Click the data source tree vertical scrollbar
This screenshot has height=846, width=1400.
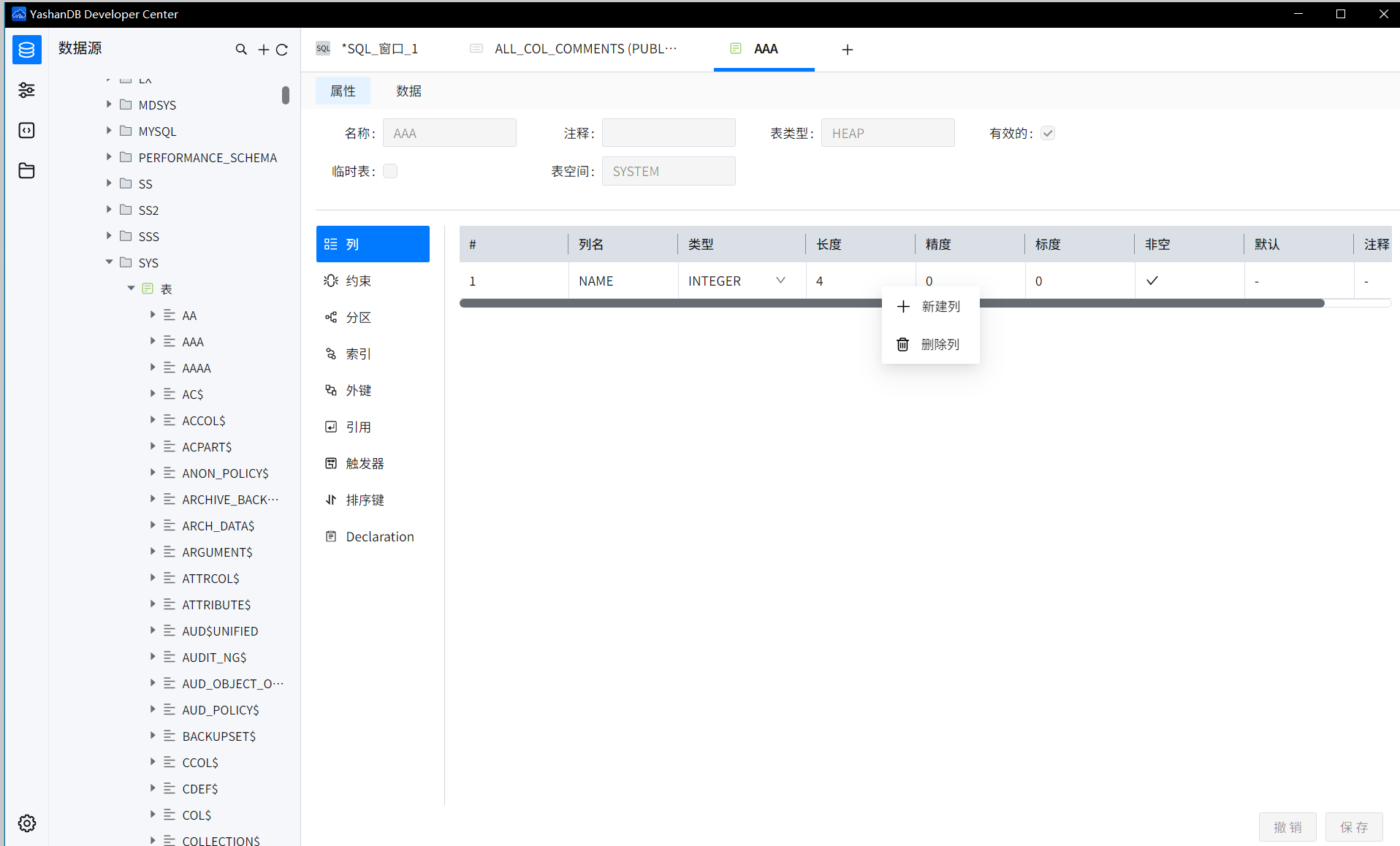[286, 95]
